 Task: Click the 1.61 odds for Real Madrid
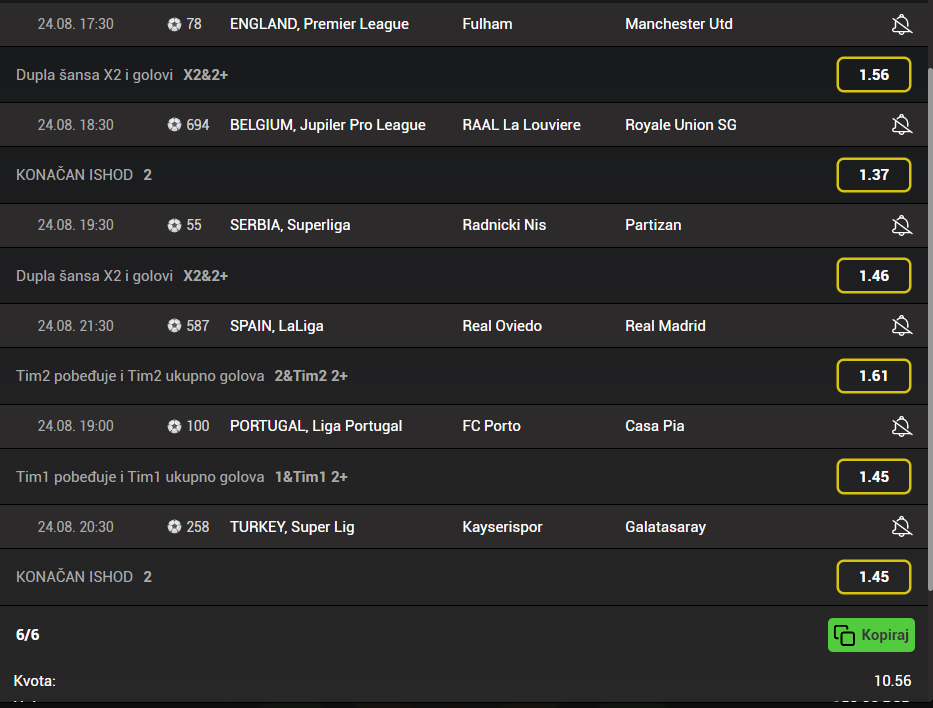coord(873,376)
